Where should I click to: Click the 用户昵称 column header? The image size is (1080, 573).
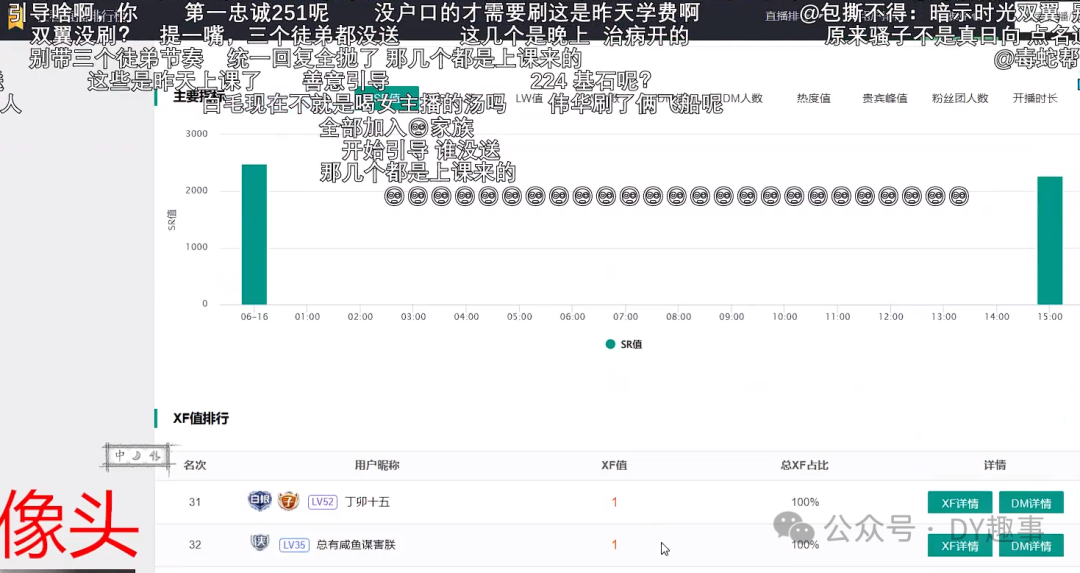click(x=377, y=465)
